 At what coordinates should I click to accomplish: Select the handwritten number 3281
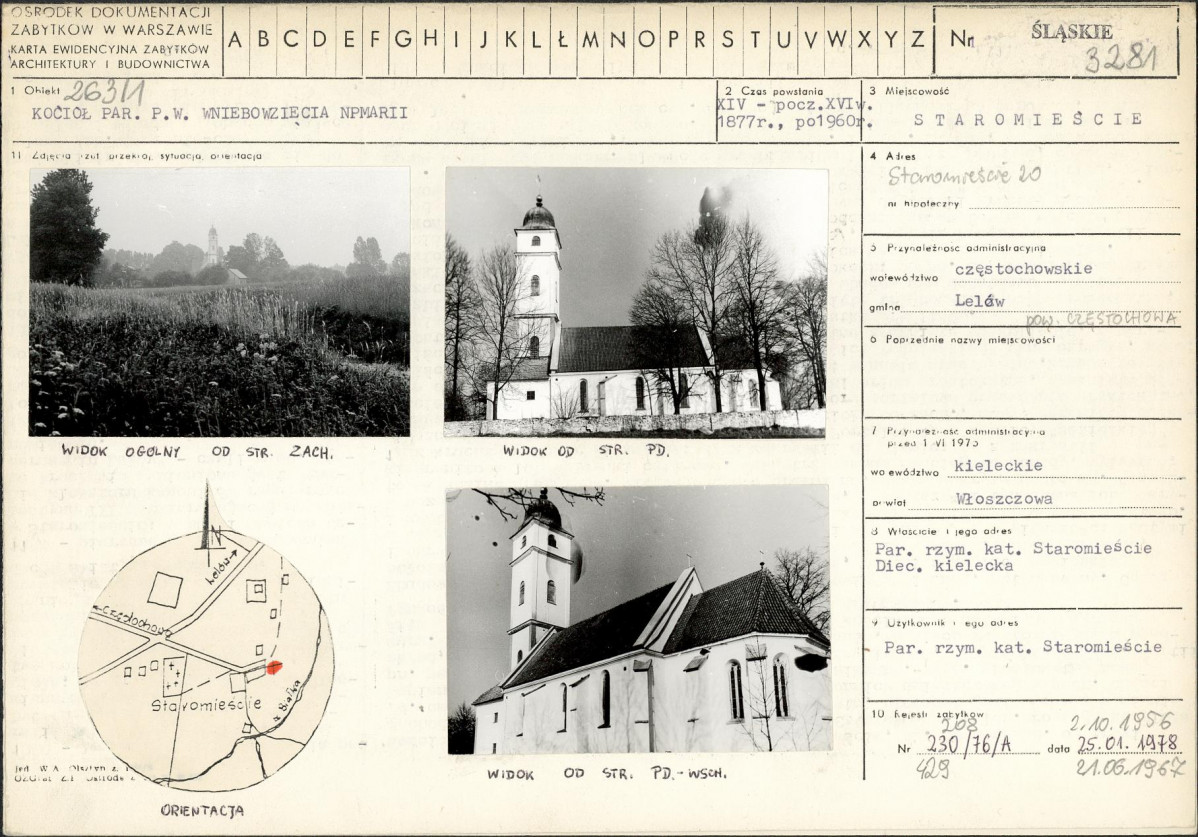tap(1121, 58)
